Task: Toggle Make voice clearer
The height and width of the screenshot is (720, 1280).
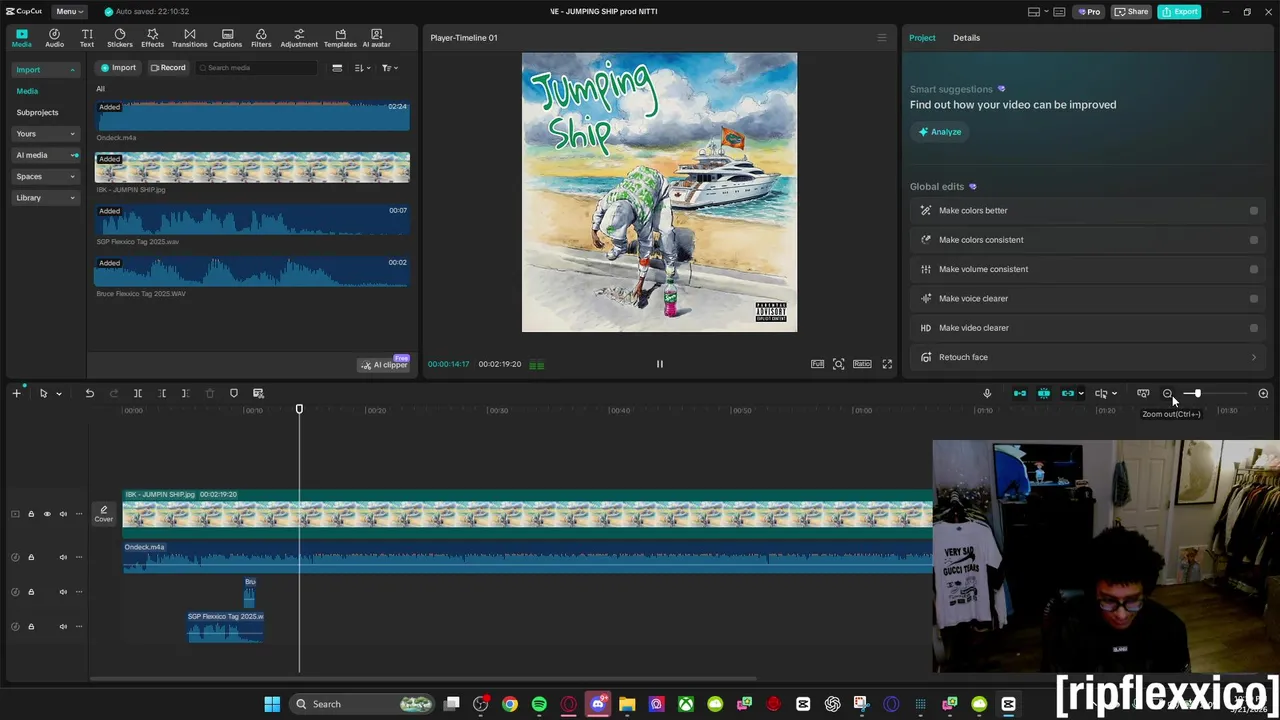Action: pos(1254,298)
